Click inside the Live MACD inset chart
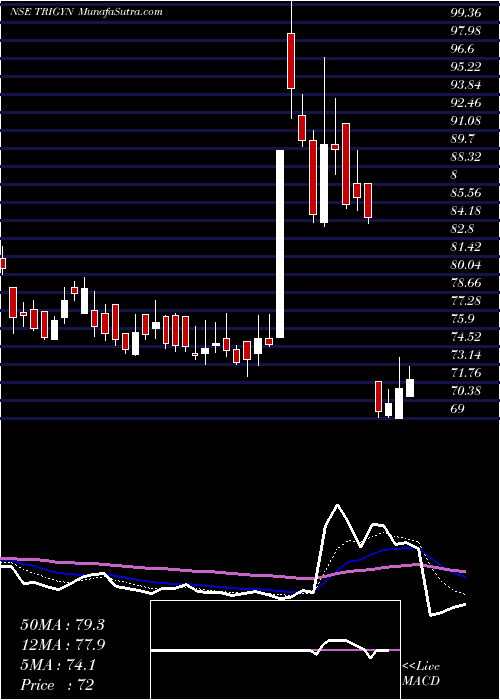Screen dimensions: 500x700 coord(275,650)
